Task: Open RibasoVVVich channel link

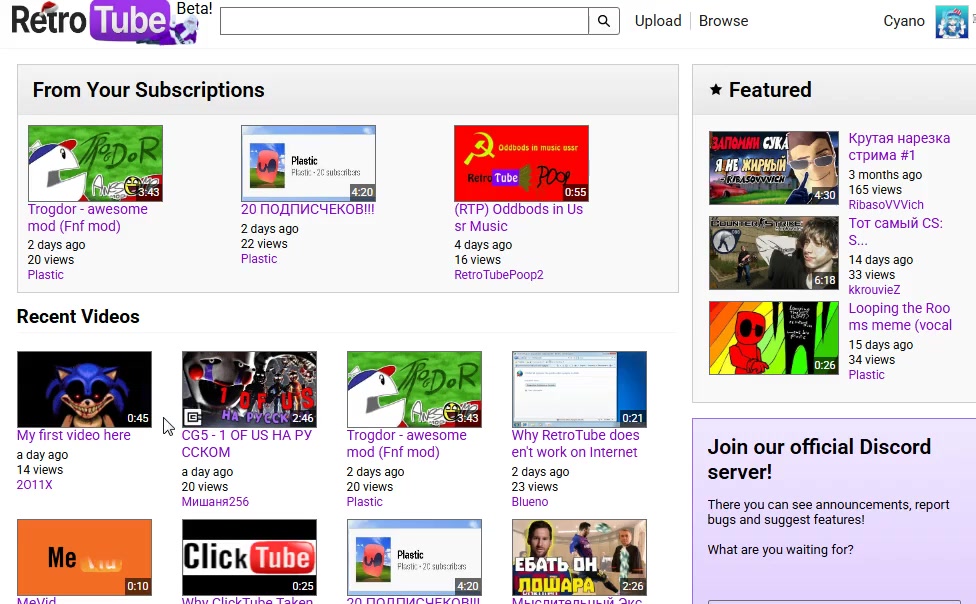Action: [x=886, y=205]
